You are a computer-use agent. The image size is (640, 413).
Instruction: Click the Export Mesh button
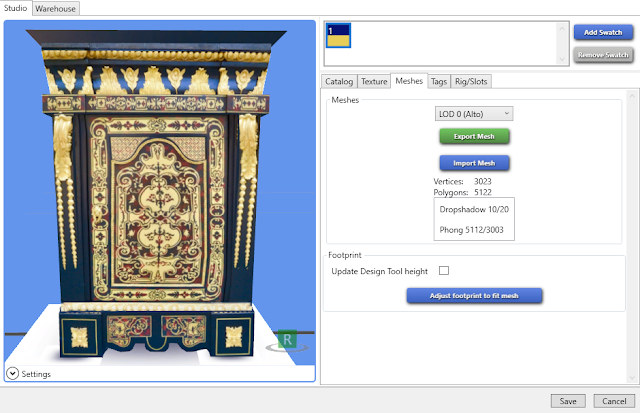(x=474, y=136)
